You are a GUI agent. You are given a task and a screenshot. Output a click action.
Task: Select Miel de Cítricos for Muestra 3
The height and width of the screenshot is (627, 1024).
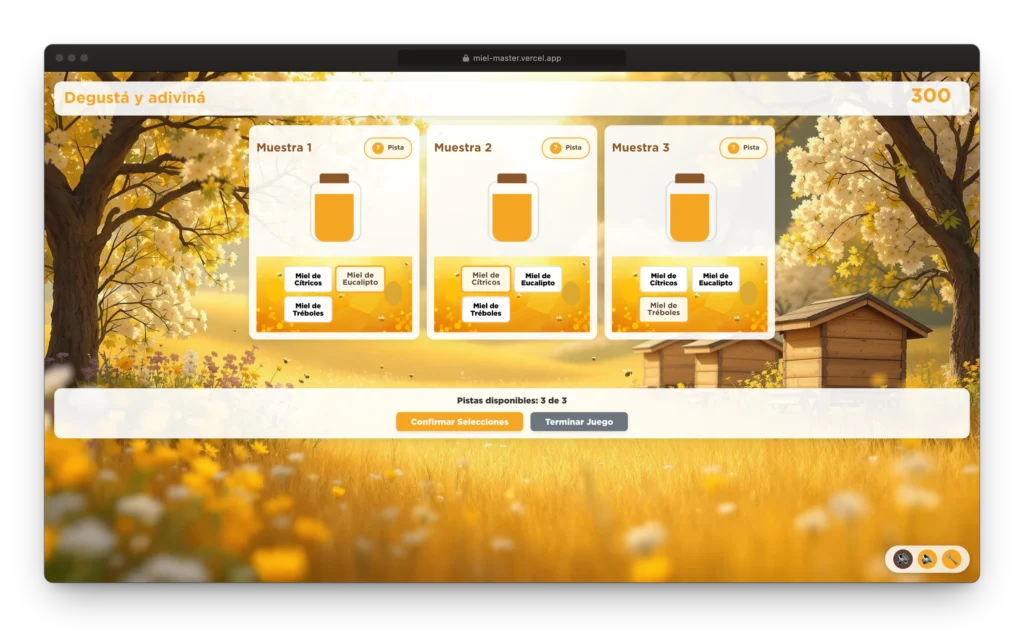[x=664, y=280]
